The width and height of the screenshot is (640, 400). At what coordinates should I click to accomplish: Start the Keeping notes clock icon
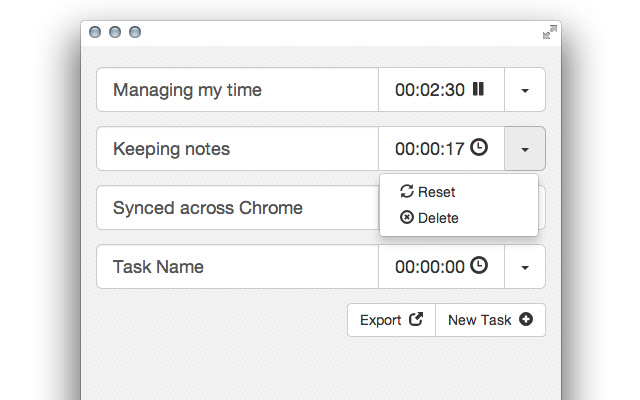pos(479,147)
